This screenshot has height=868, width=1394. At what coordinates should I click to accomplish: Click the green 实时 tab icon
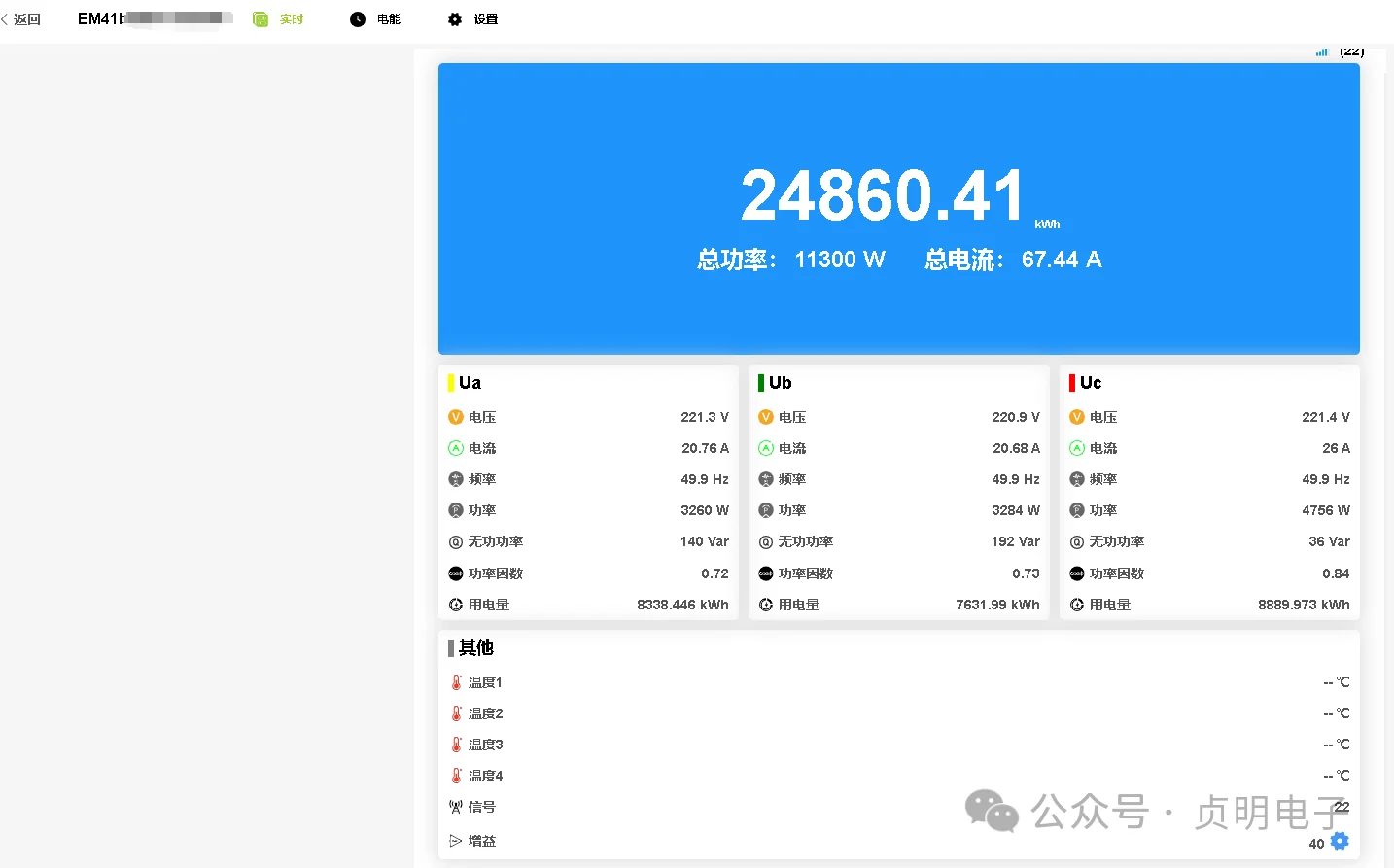[261, 19]
